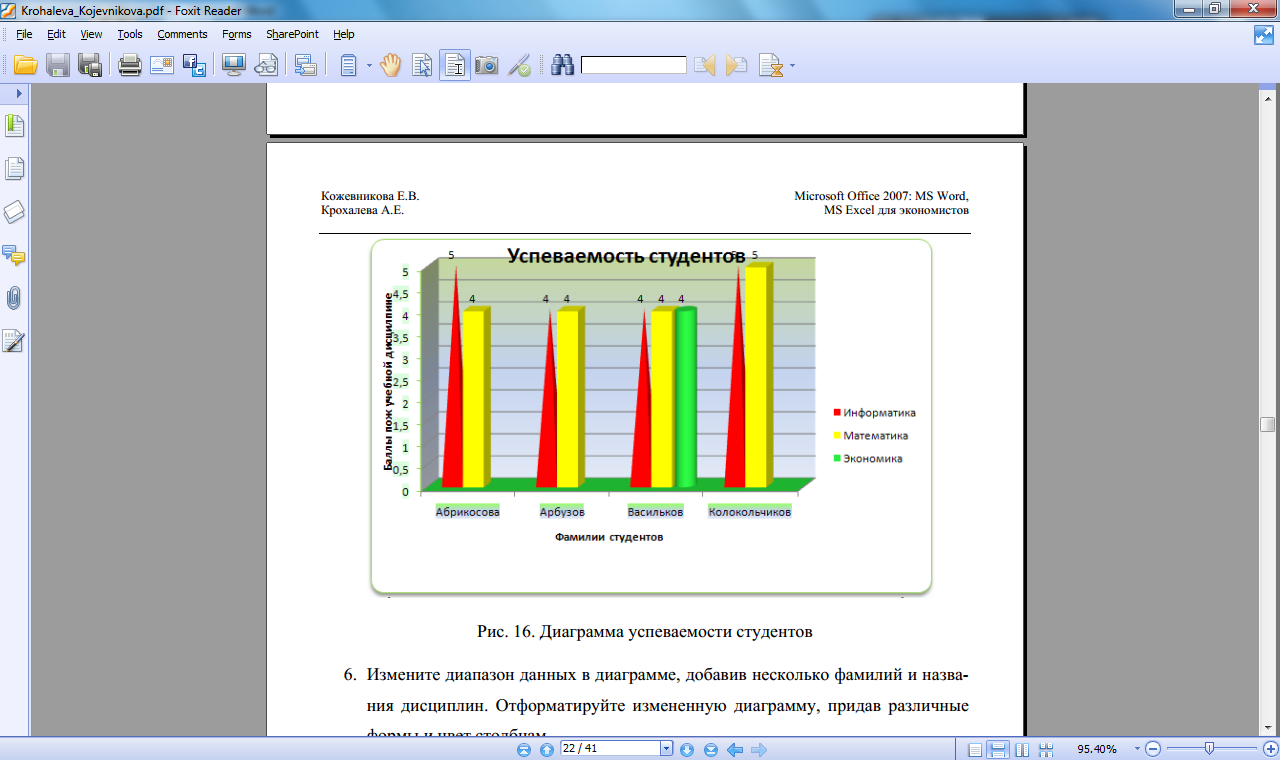This screenshot has height=760, width=1280.
Task: Click the page number field 22 / 41
Action: pos(610,748)
